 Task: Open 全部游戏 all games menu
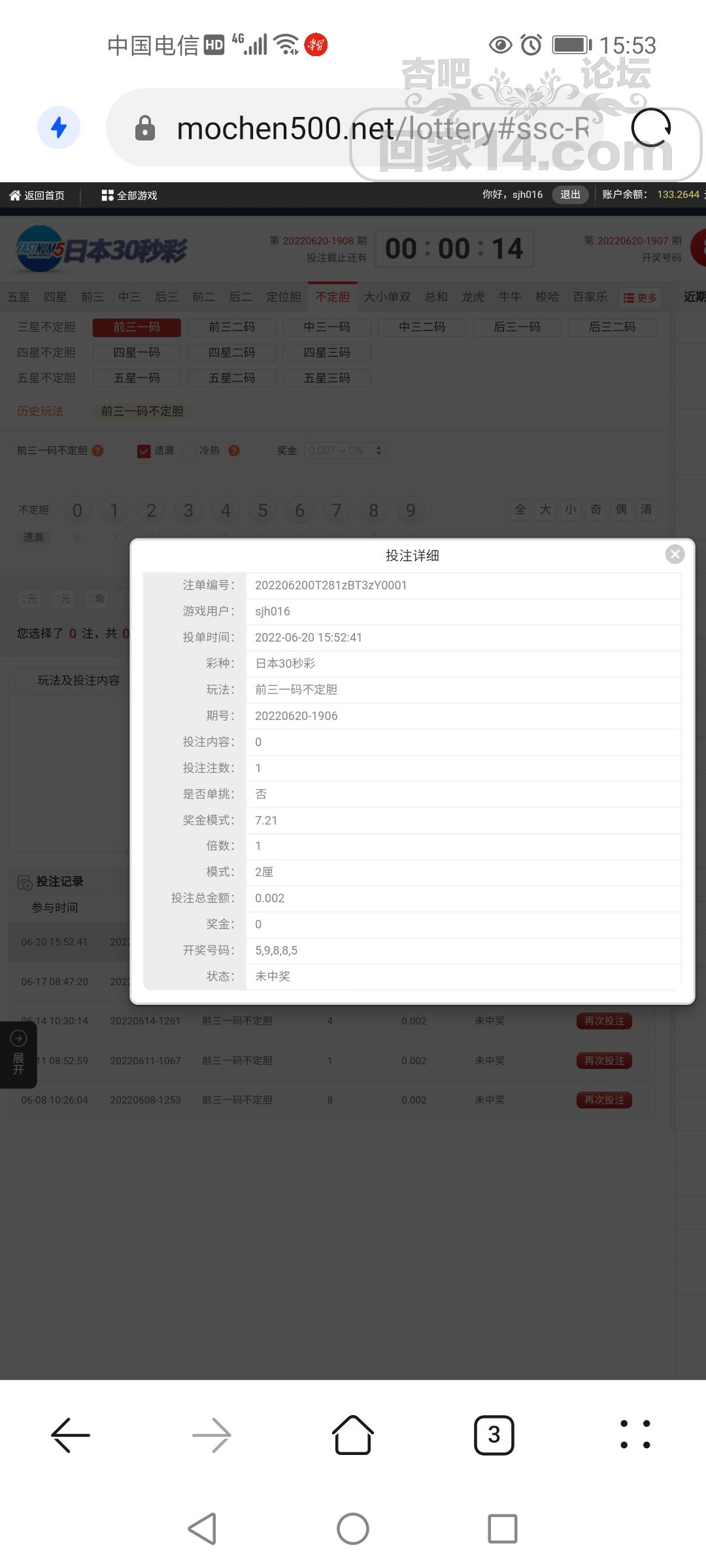[129, 195]
